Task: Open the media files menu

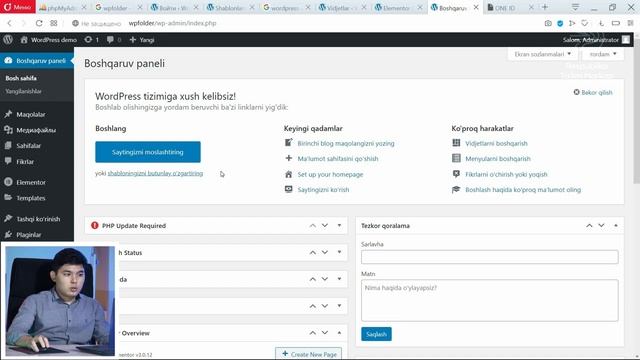Action: pos(37,130)
